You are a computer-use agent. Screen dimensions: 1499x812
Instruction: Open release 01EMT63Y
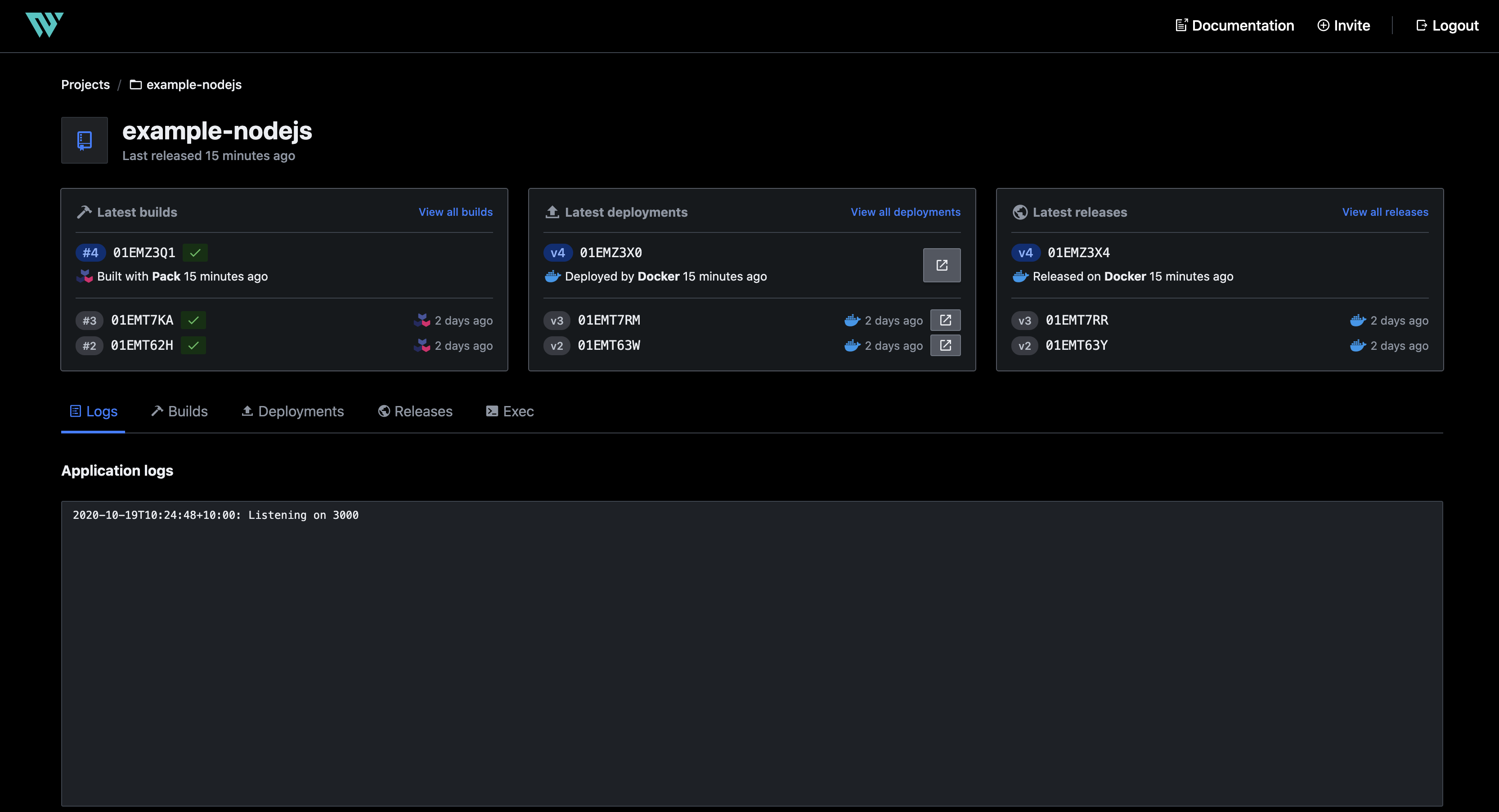pos(1077,345)
